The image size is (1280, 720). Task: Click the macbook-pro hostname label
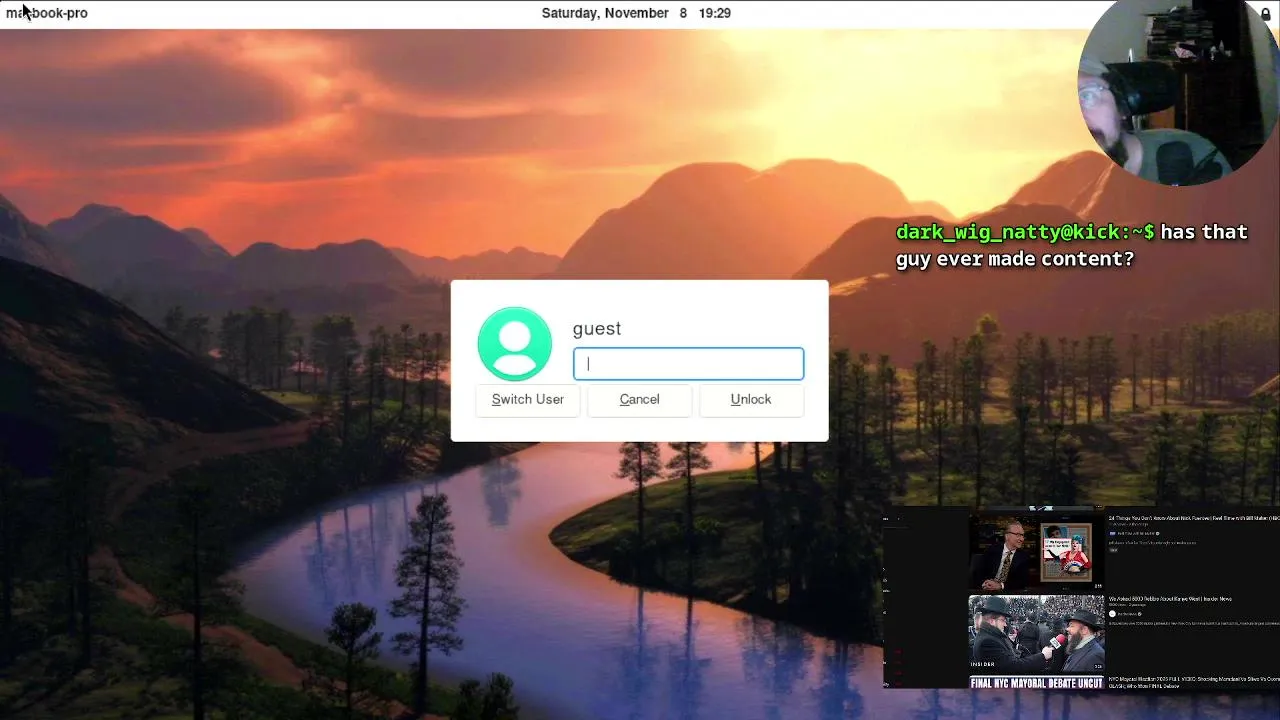47,13
